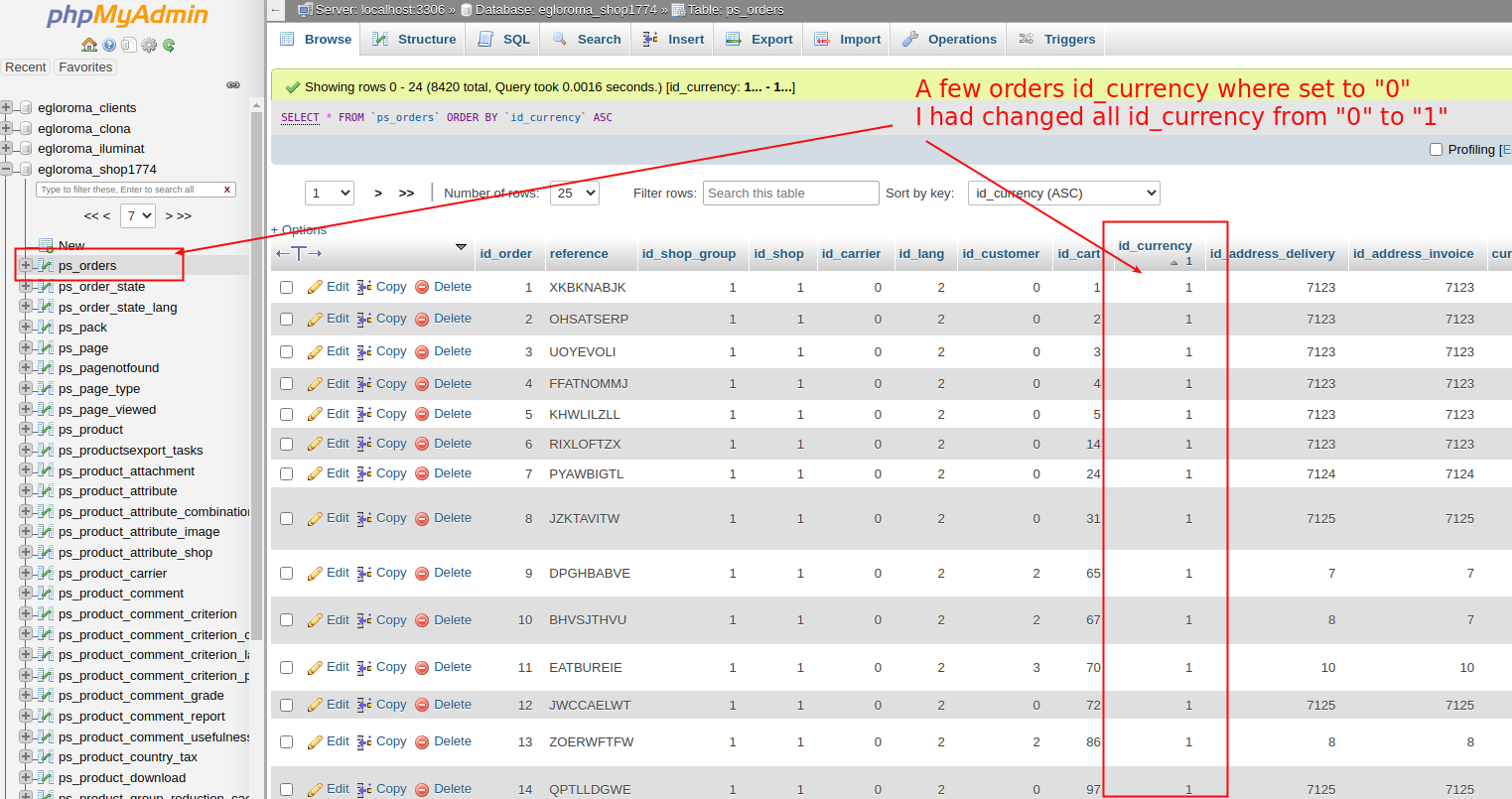
Task: Expand the egloroma_clona database node
Action: [7, 129]
